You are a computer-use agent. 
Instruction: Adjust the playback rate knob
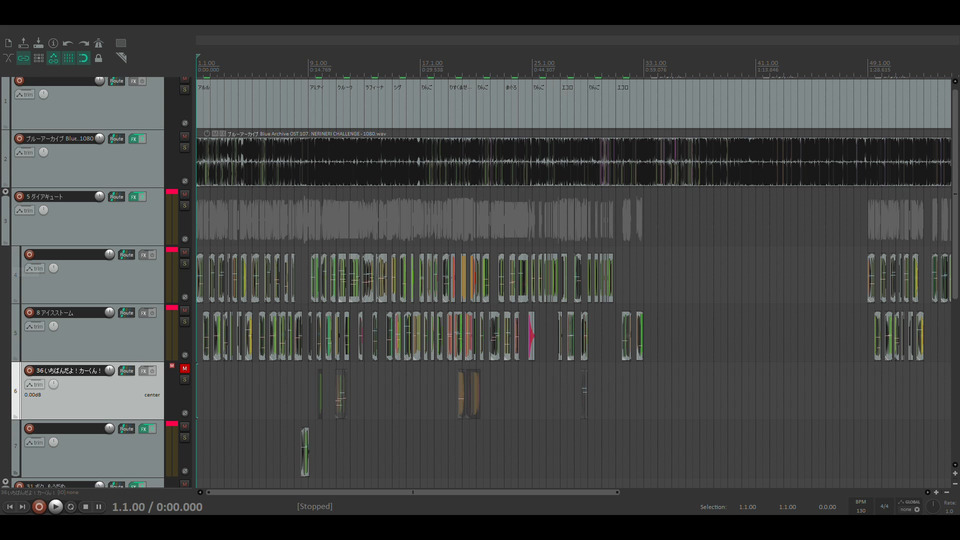tap(932, 506)
